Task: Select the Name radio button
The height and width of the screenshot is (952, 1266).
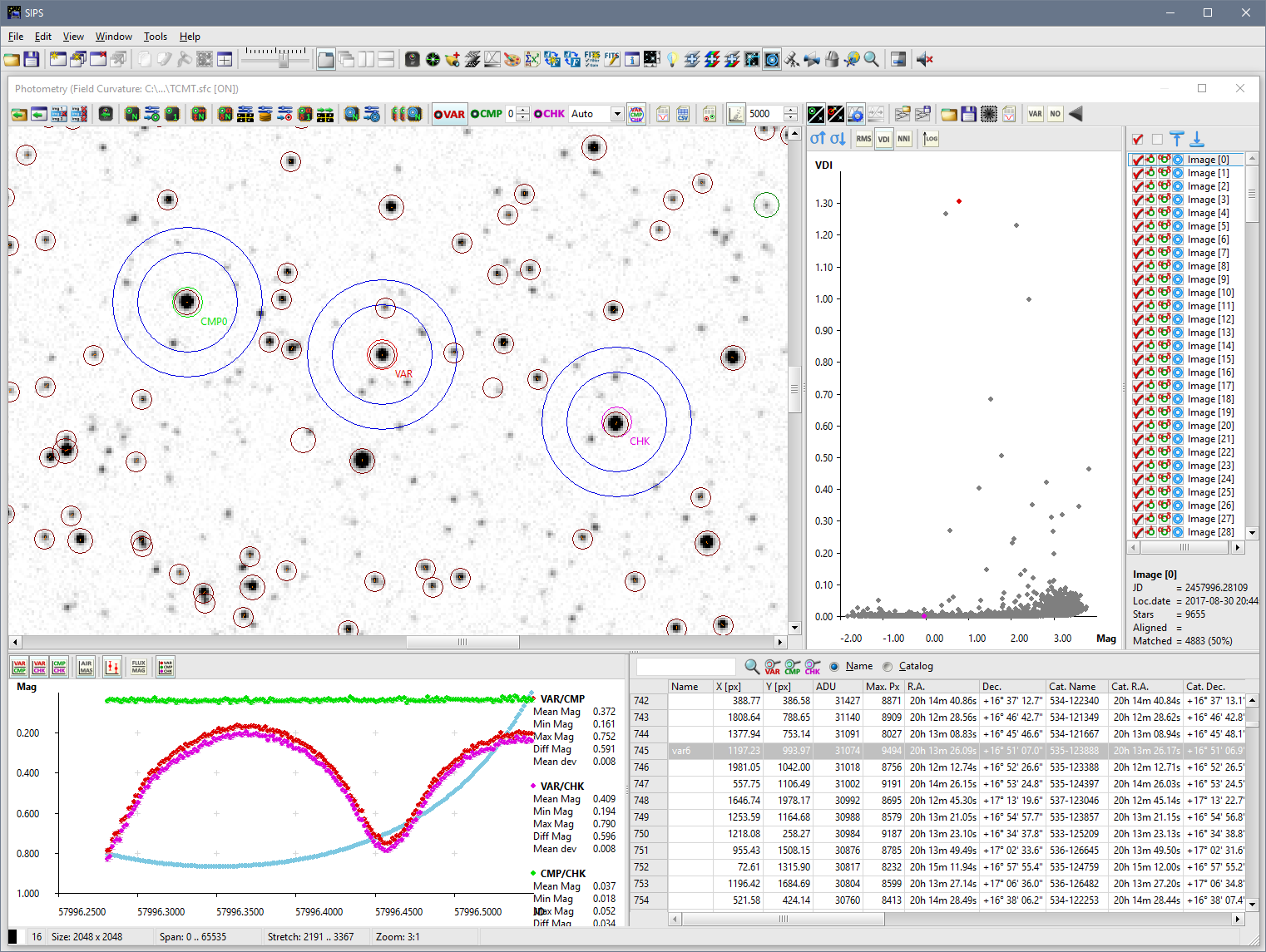Action: 834,666
